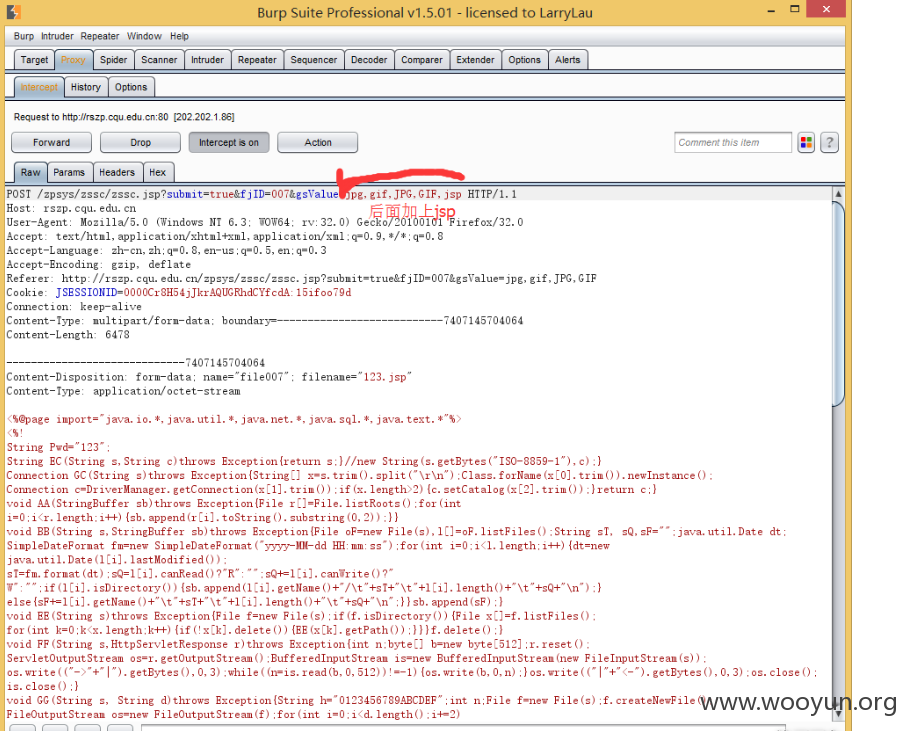
Task: Click the scrollbar up arrow
Action: coord(838,194)
